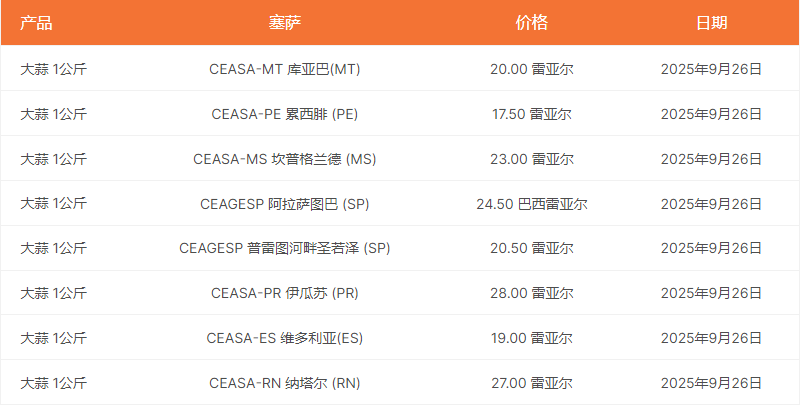Select the CEASA-ES 维多利亚(ES) market cell
803x405 pixels.
click(285, 338)
